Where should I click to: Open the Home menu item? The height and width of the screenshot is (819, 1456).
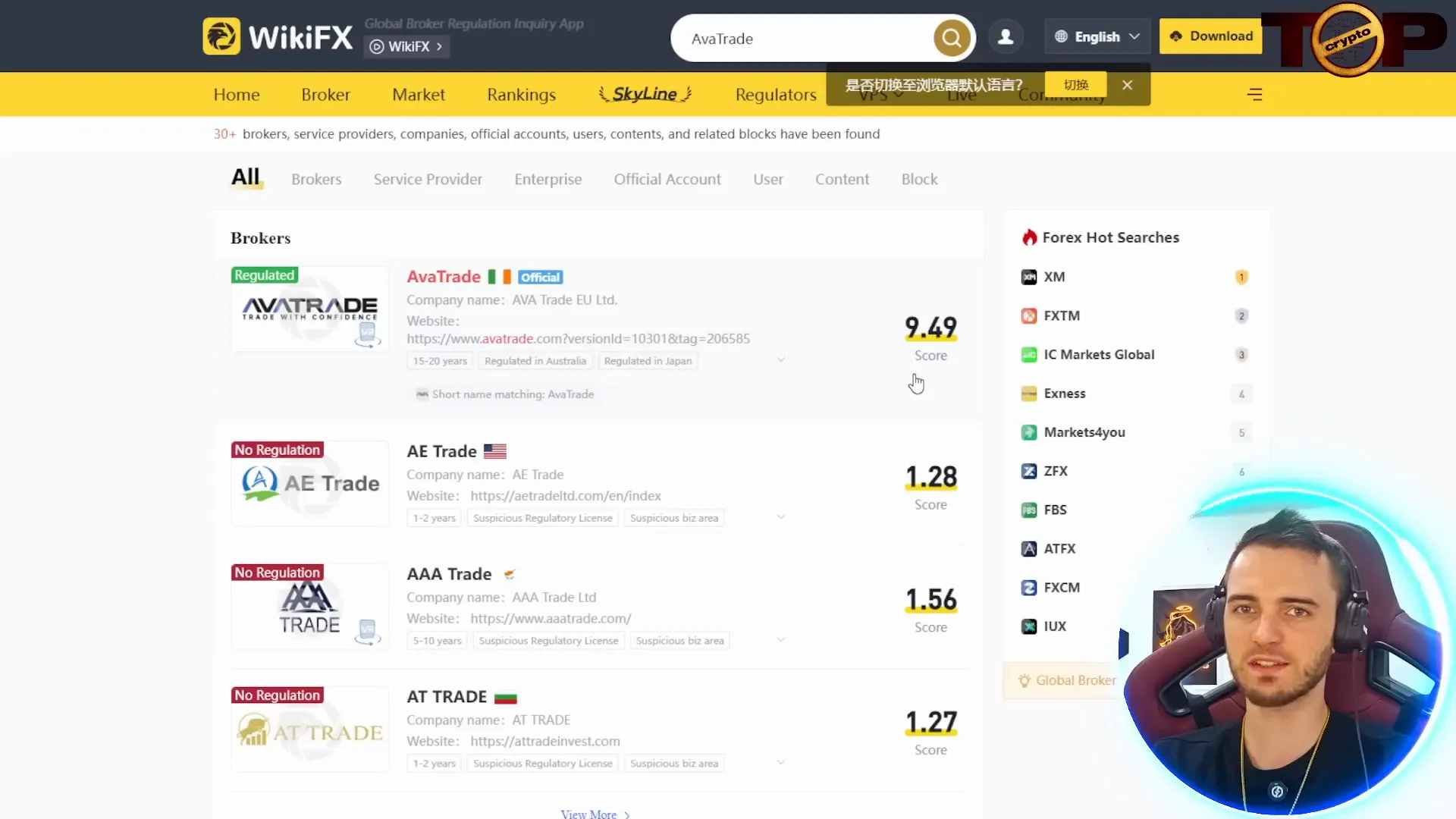pos(237,95)
